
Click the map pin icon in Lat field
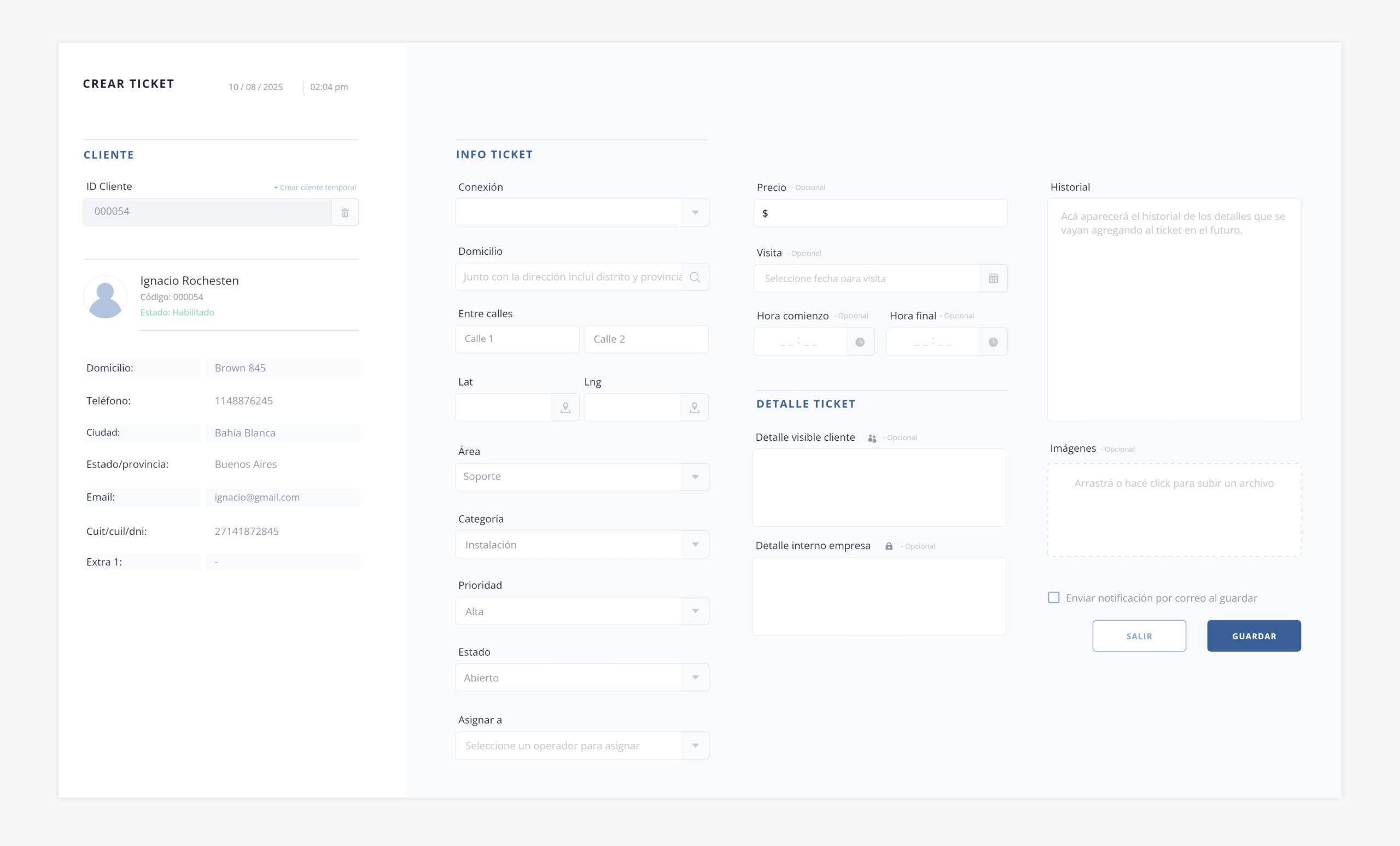click(x=565, y=407)
